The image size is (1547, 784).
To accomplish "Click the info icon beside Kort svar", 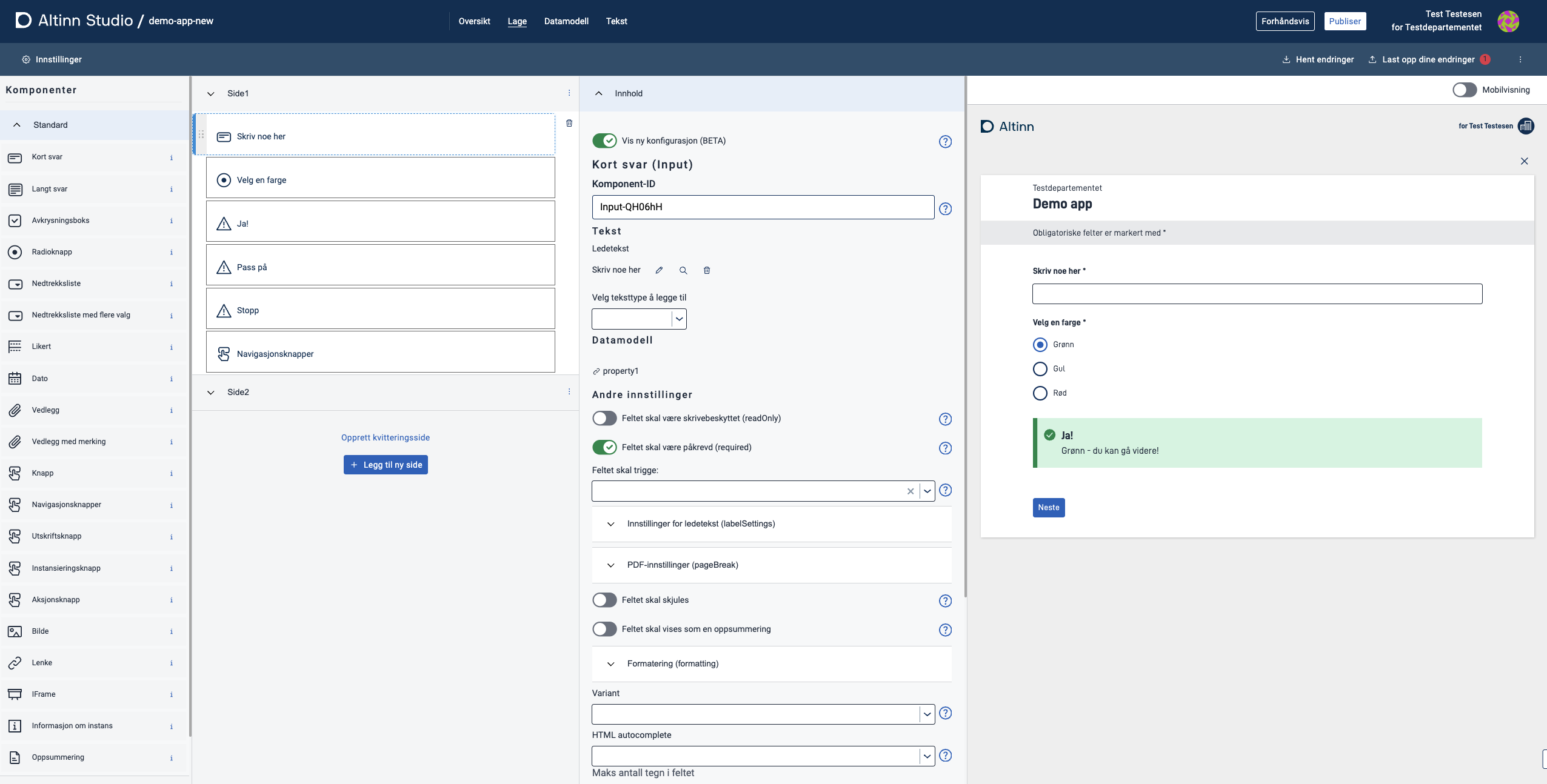I will [x=172, y=158].
